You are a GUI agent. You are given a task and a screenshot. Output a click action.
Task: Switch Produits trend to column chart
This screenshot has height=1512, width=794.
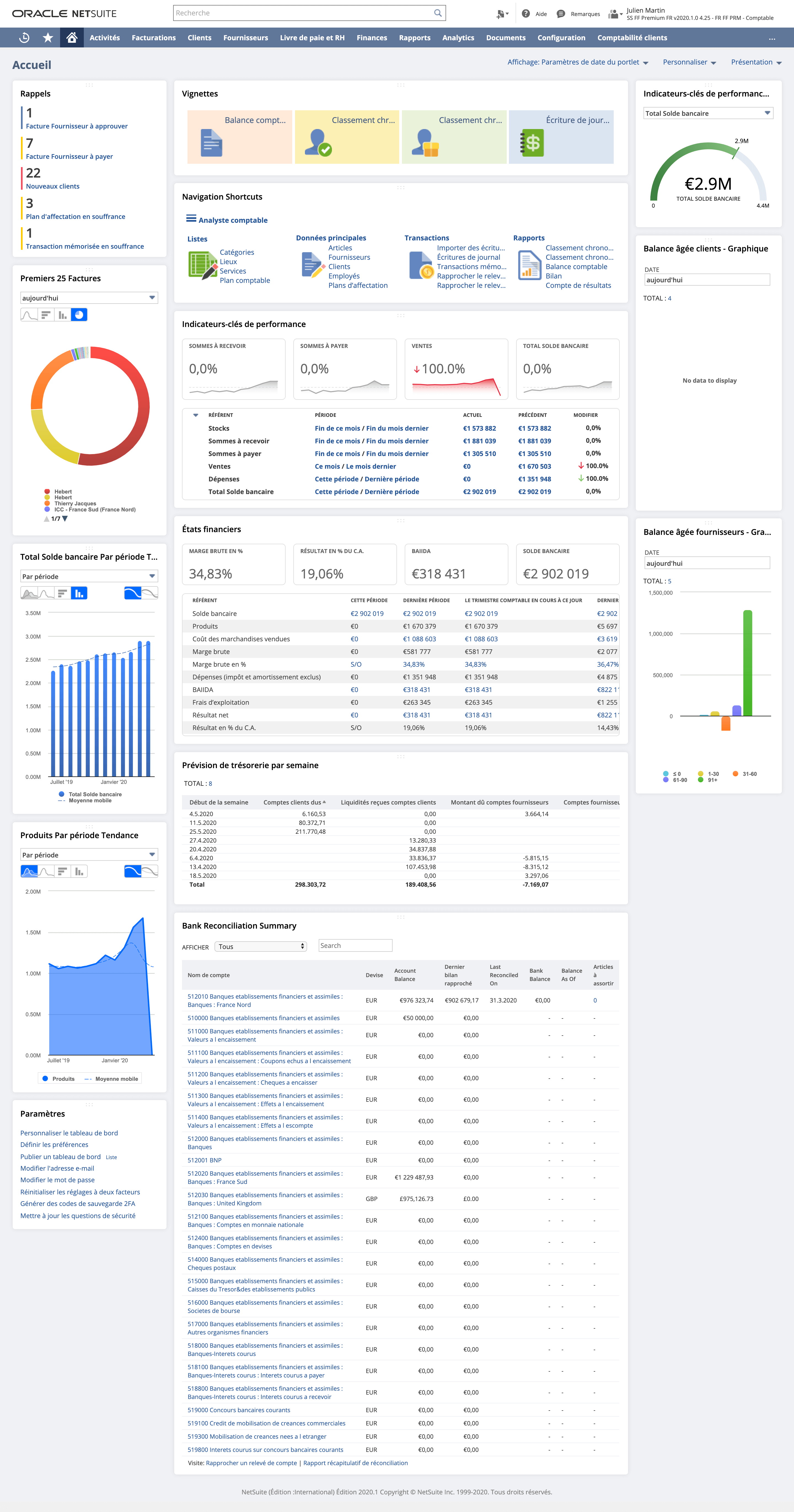coord(79,872)
